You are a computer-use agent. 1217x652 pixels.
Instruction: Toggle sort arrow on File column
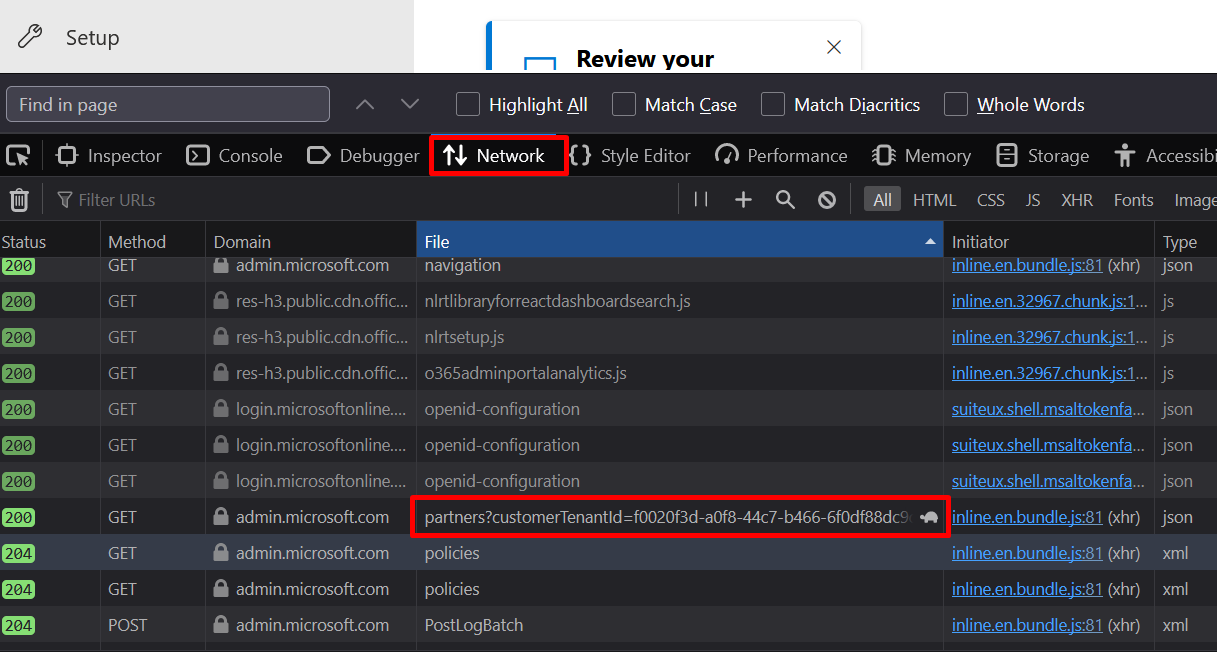coord(931,242)
